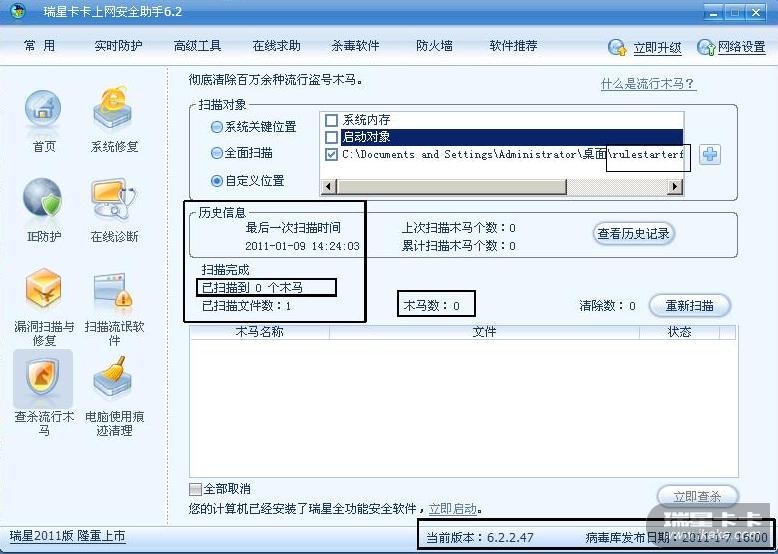Check the 启动对象 checkbox

pos(331,137)
